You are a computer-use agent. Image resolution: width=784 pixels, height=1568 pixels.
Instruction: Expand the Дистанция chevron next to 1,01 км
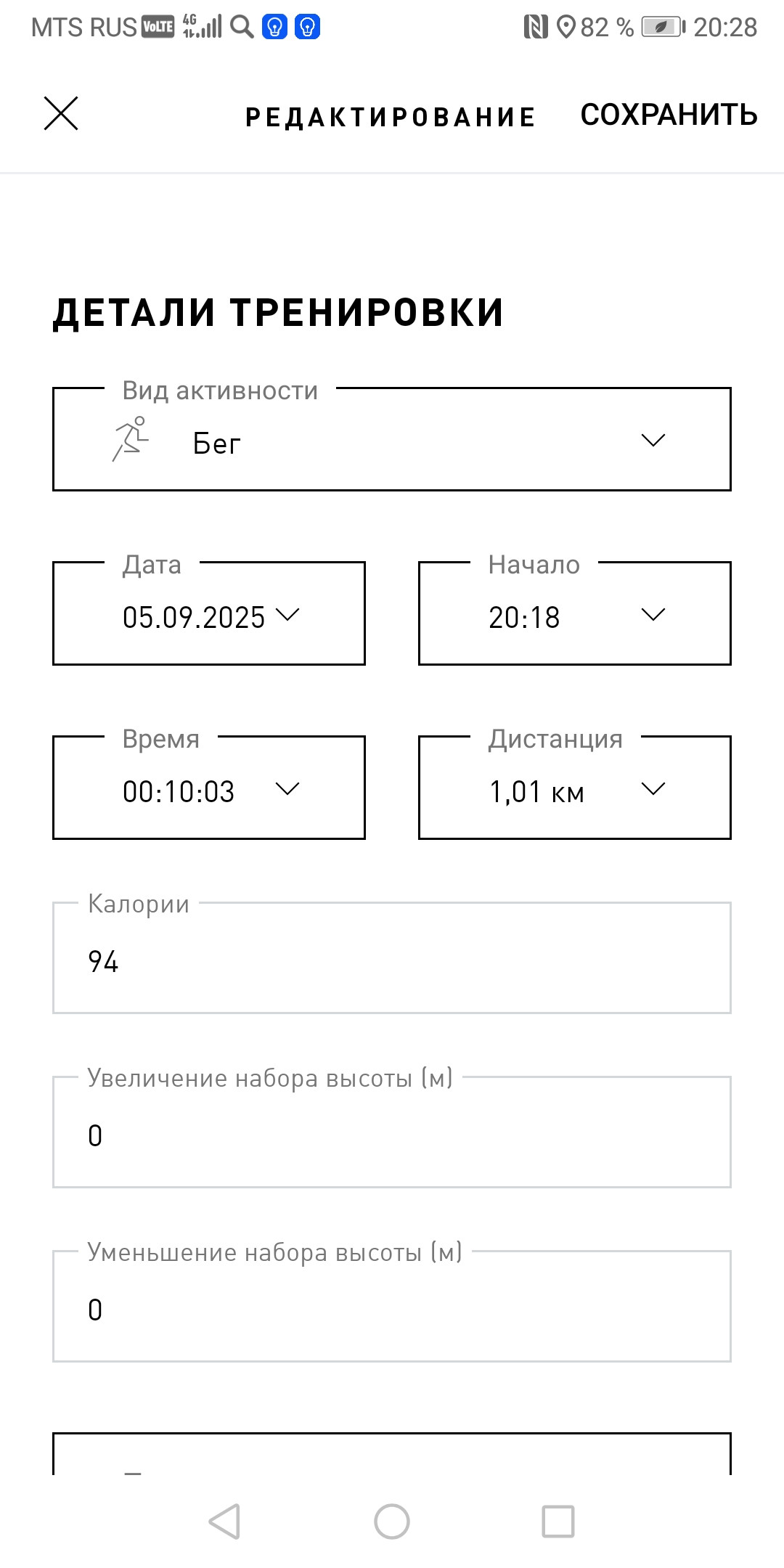pos(653,788)
